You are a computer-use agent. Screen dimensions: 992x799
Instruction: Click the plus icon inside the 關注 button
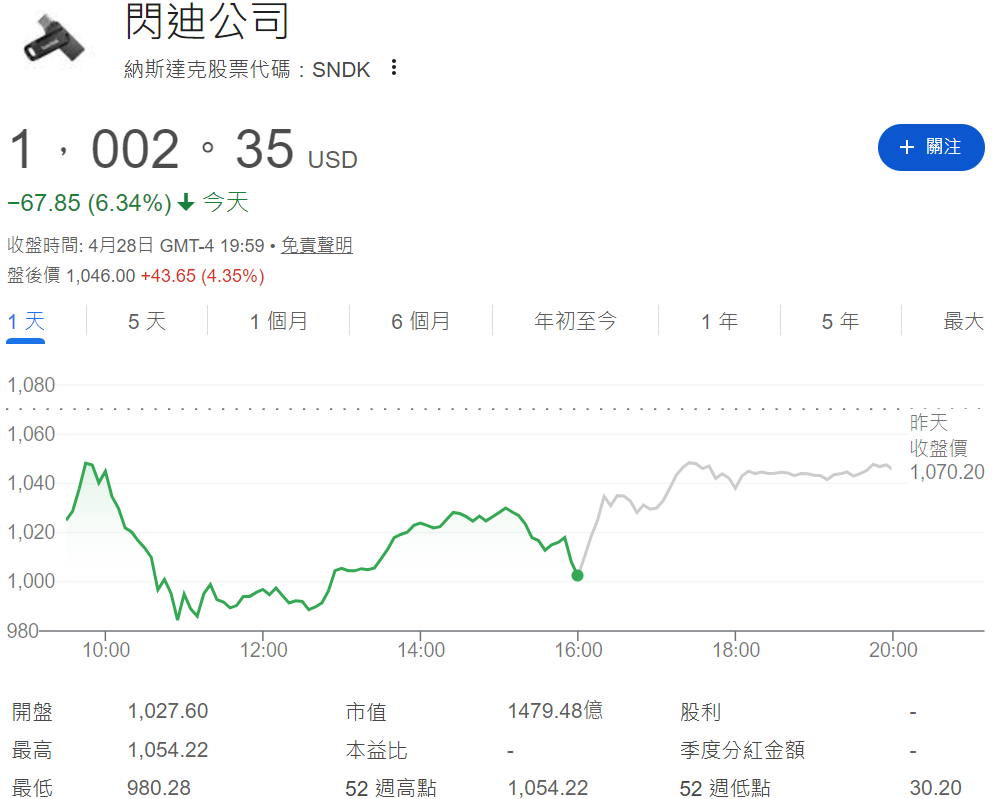point(906,147)
